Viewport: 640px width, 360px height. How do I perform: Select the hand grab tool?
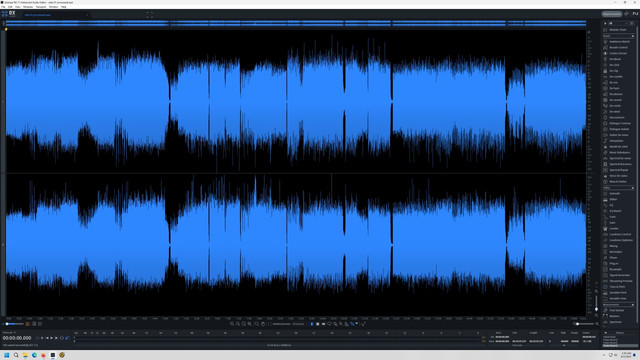263,324
